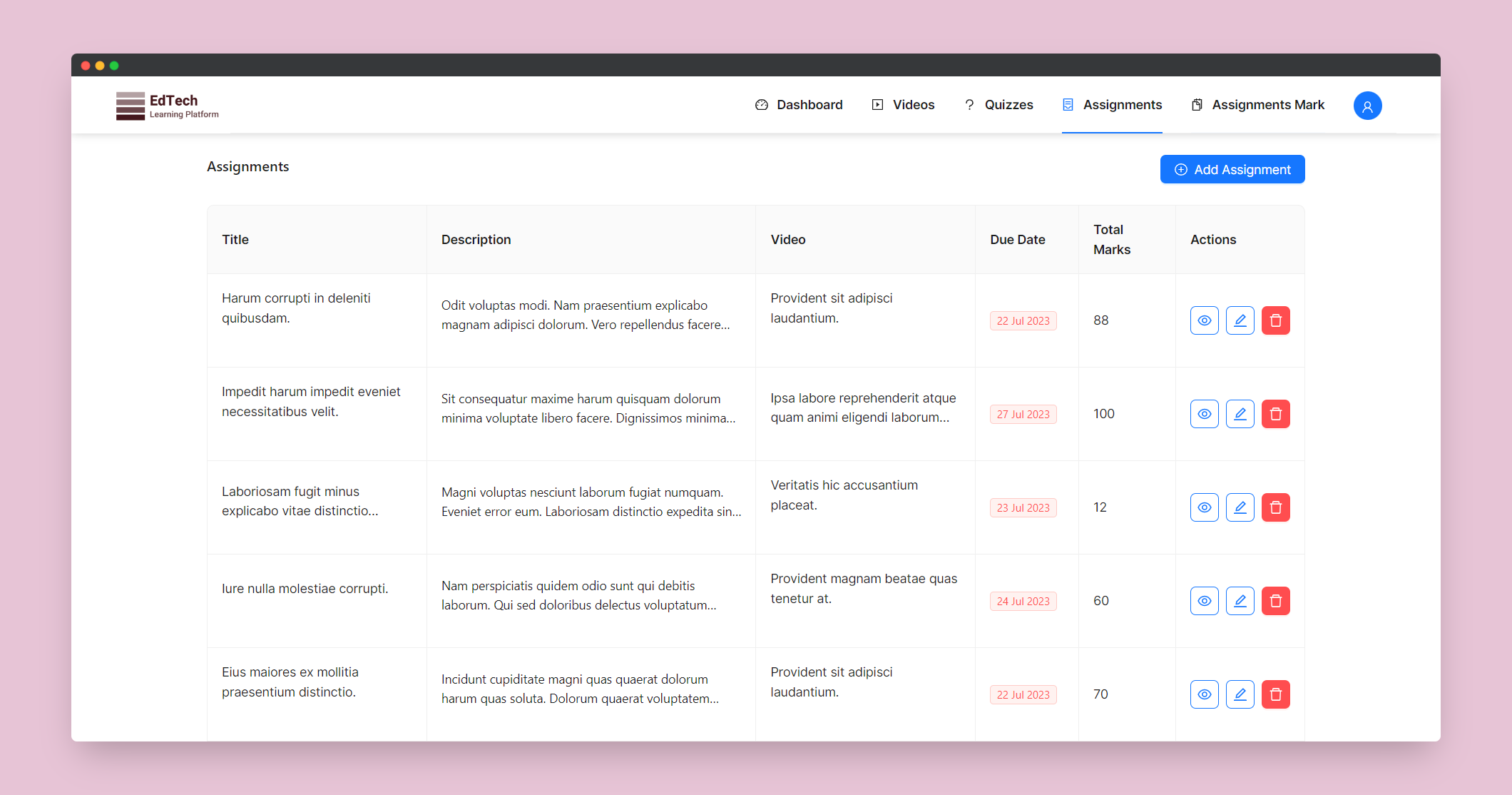The image size is (1512, 795).
Task: Click the user profile avatar icon
Action: click(x=1367, y=106)
